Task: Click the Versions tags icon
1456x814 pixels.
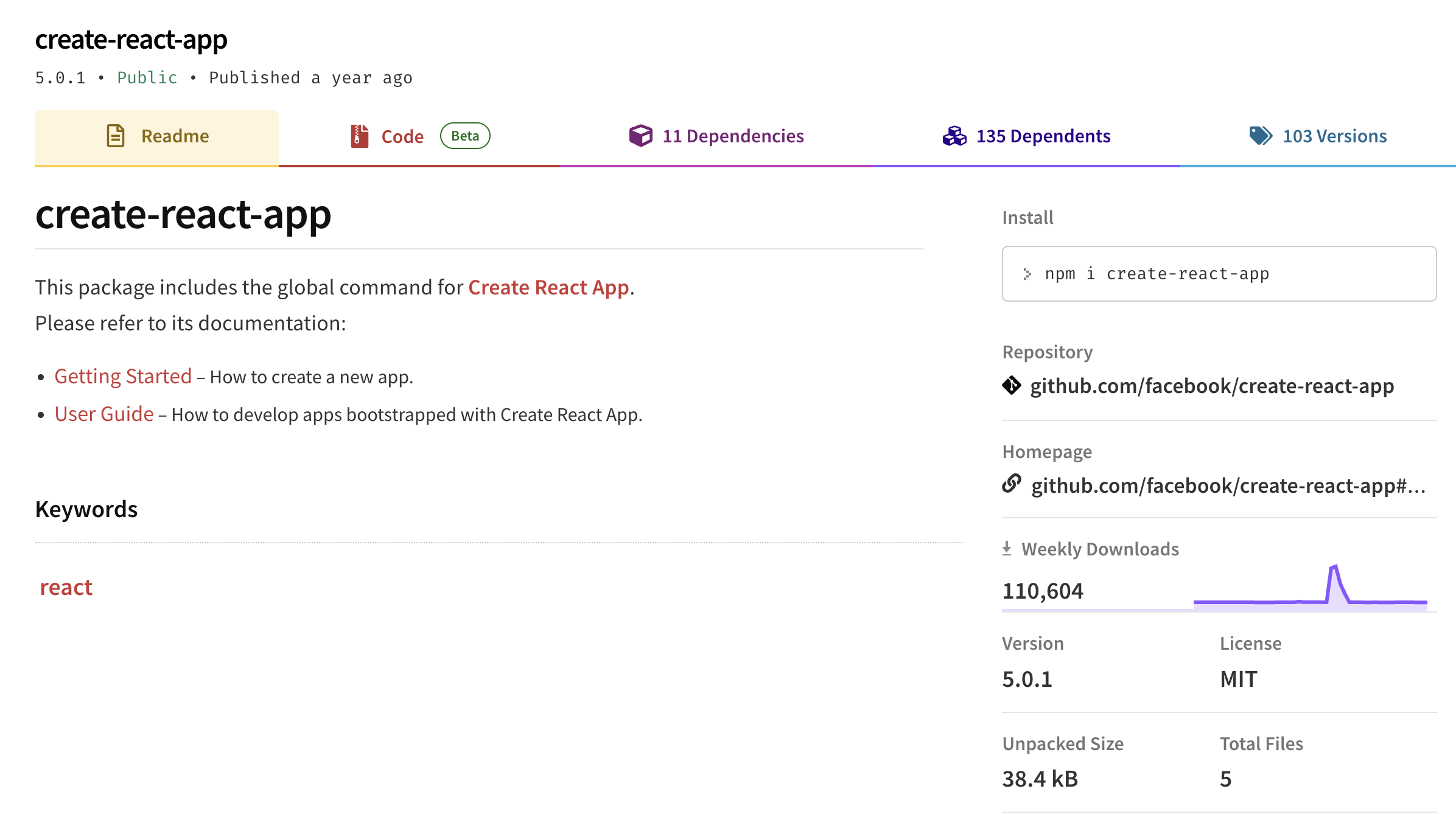Action: pyautogui.click(x=1260, y=136)
